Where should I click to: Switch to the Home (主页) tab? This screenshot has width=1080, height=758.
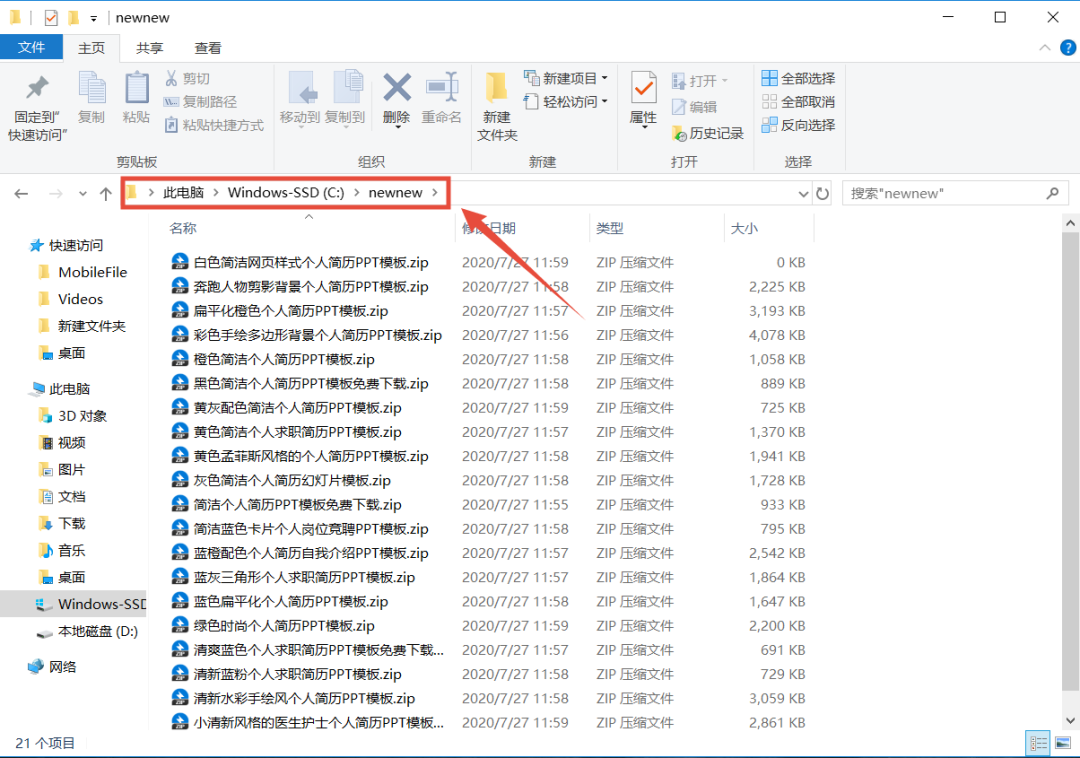coord(92,48)
